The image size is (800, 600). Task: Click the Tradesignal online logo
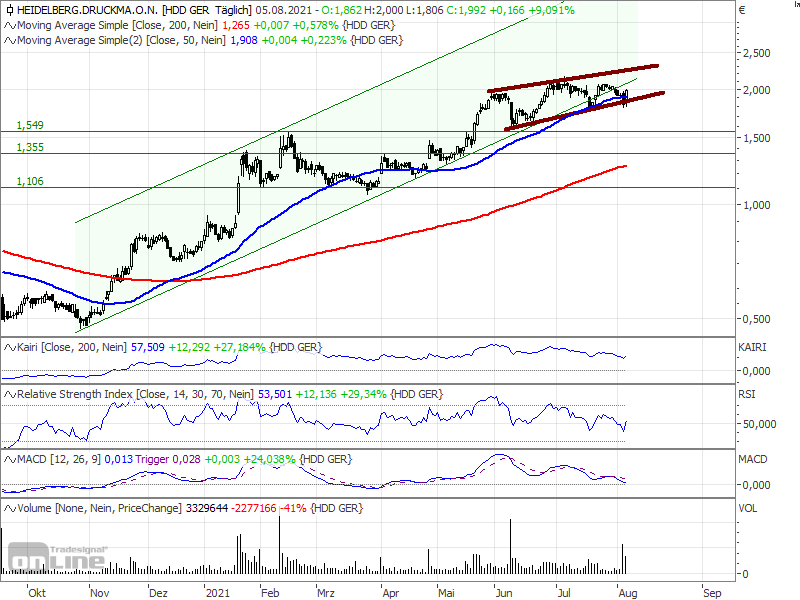click(76, 559)
